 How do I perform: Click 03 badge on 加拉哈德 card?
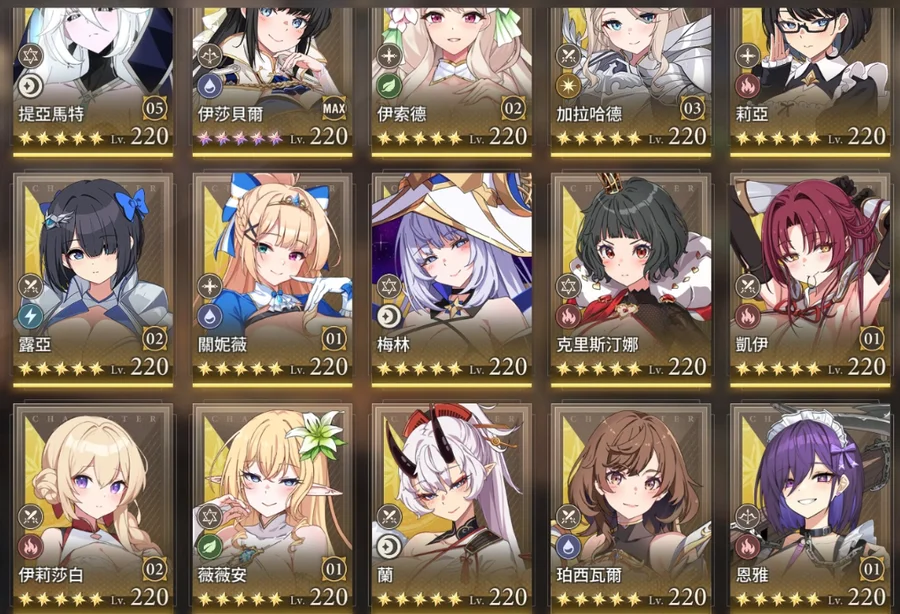(693, 108)
